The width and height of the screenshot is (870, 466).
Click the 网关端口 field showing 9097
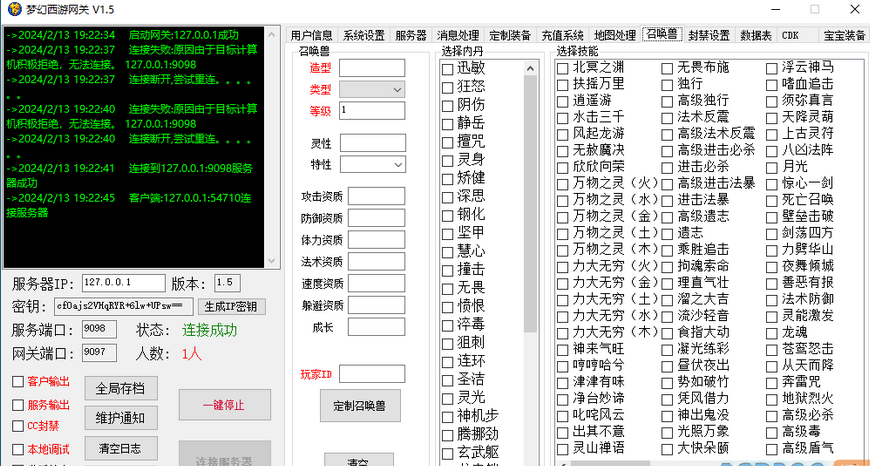[x=99, y=352]
